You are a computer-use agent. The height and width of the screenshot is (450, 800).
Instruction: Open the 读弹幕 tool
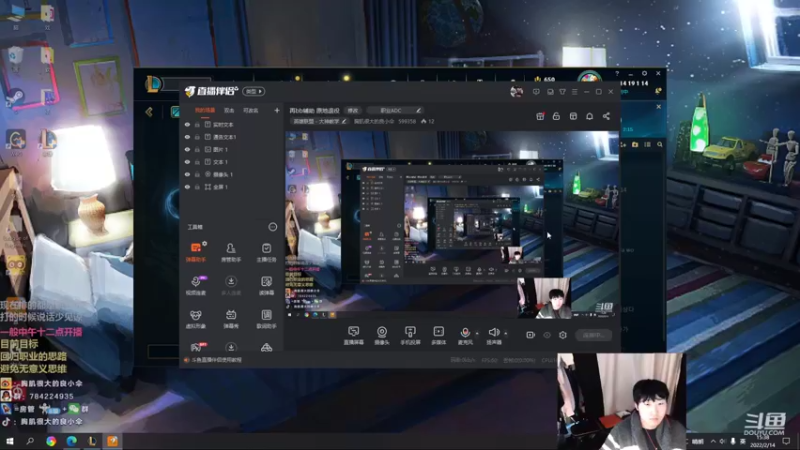[266, 285]
